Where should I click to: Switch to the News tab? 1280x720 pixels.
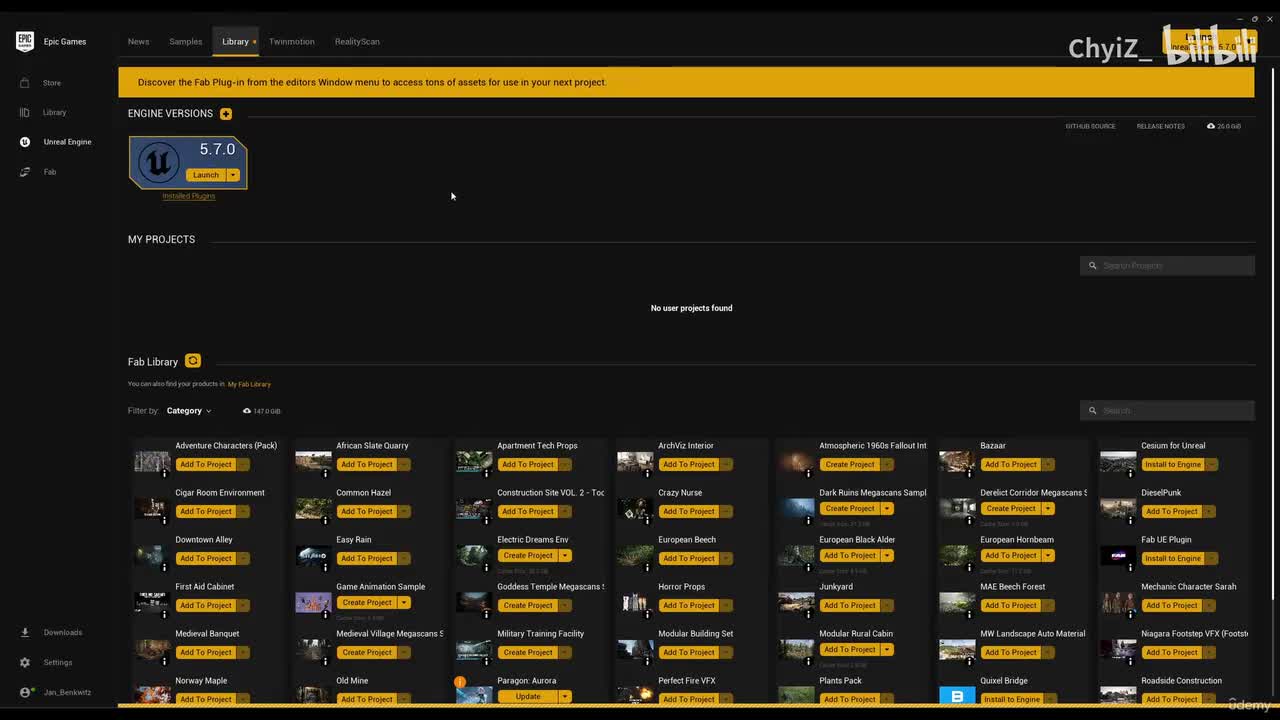tap(138, 42)
